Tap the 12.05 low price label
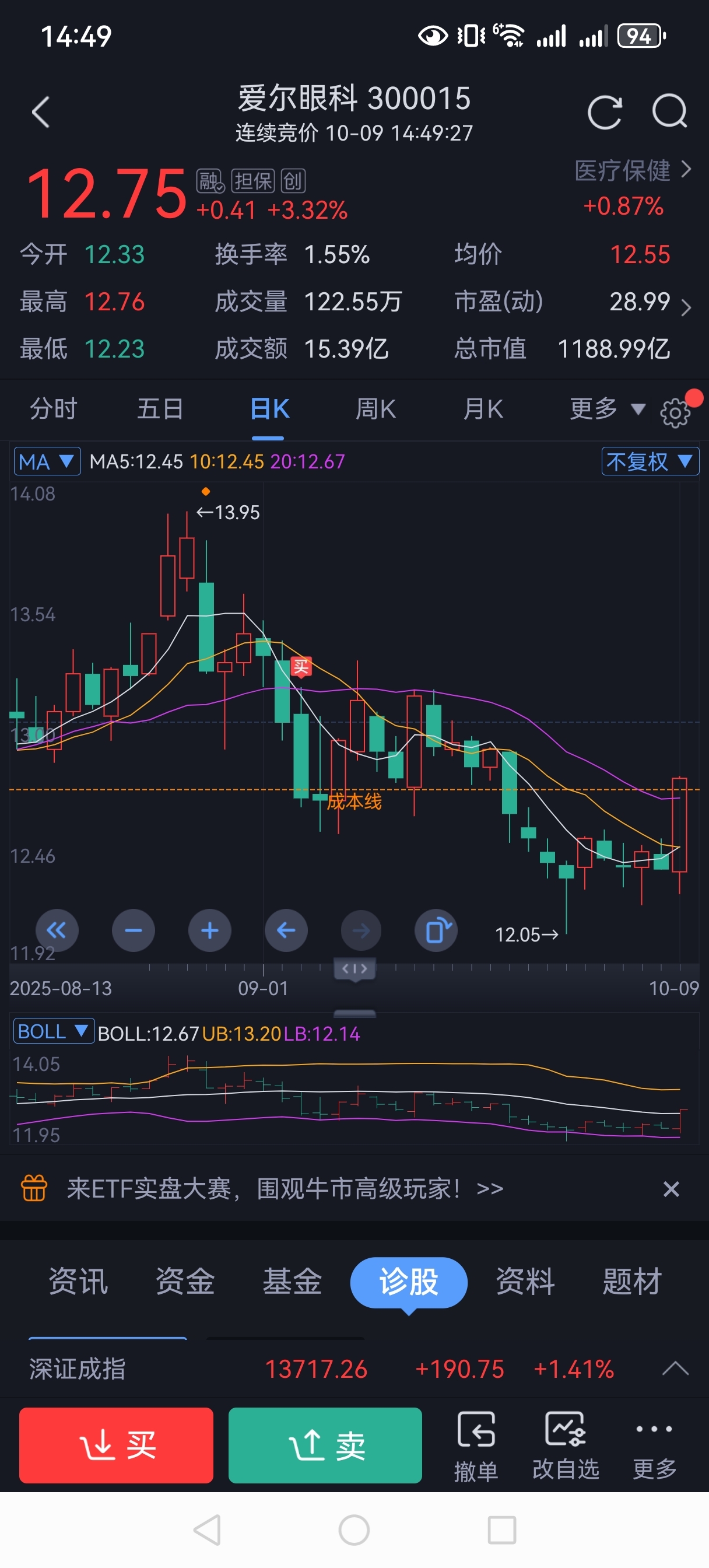709x1568 pixels. coord(526,935)
